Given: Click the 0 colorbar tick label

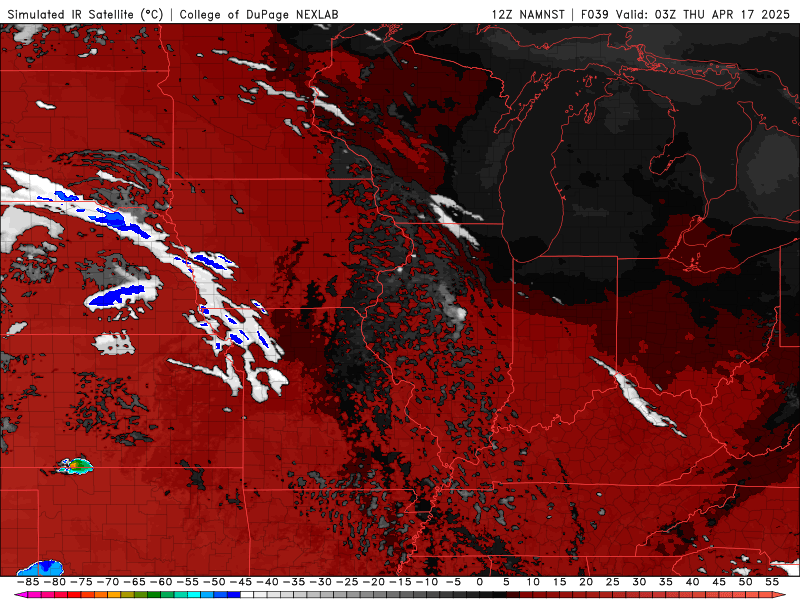Looking at the screenshot, I should [480, 582].
